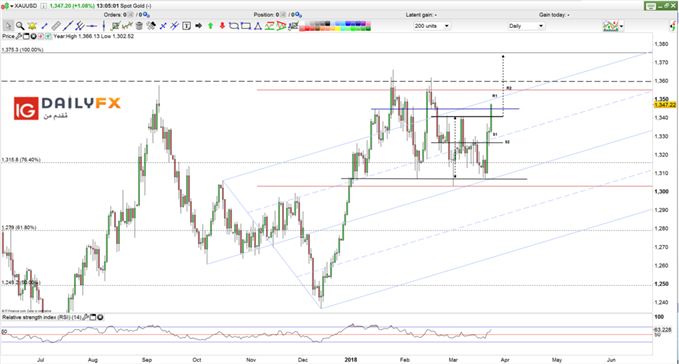The width and height of the screenshot is (679, 364).
Task: Click the 'Price' panel label
Action: coord(9,36)
